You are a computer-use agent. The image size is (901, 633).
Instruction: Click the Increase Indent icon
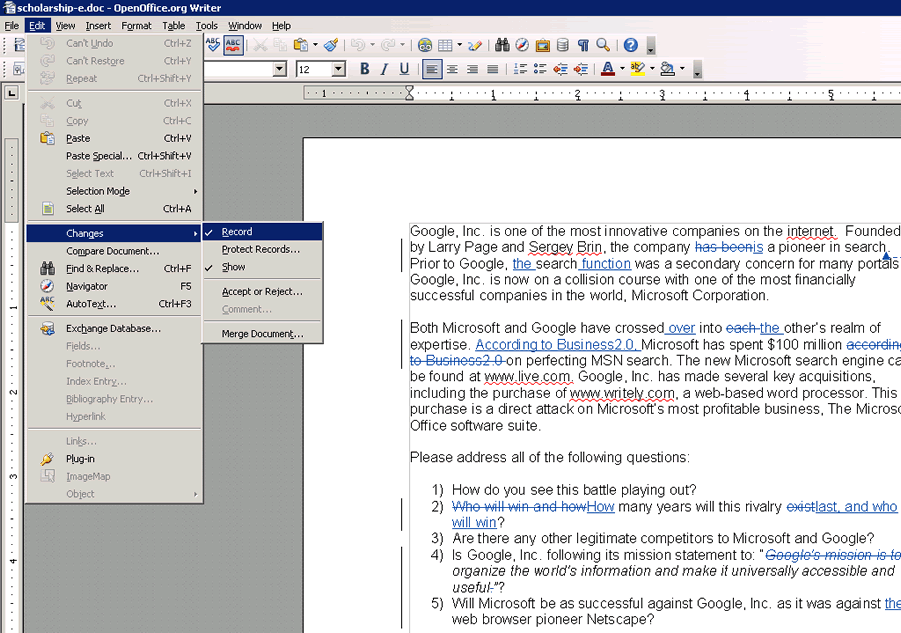[x=580, y=70]
